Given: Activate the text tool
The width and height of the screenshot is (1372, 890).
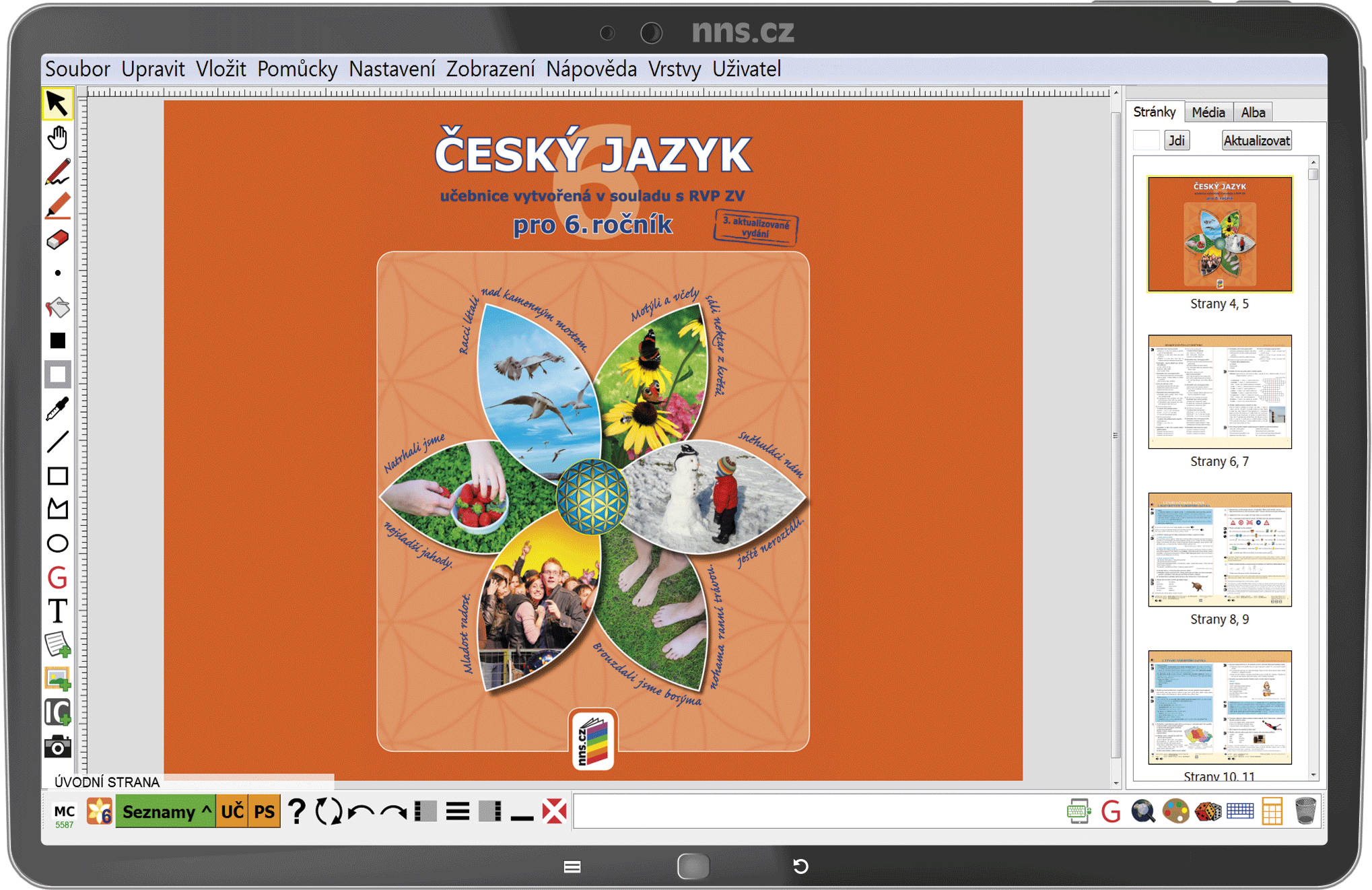Looking at the screenshot, I should click(x=58, y=611).
